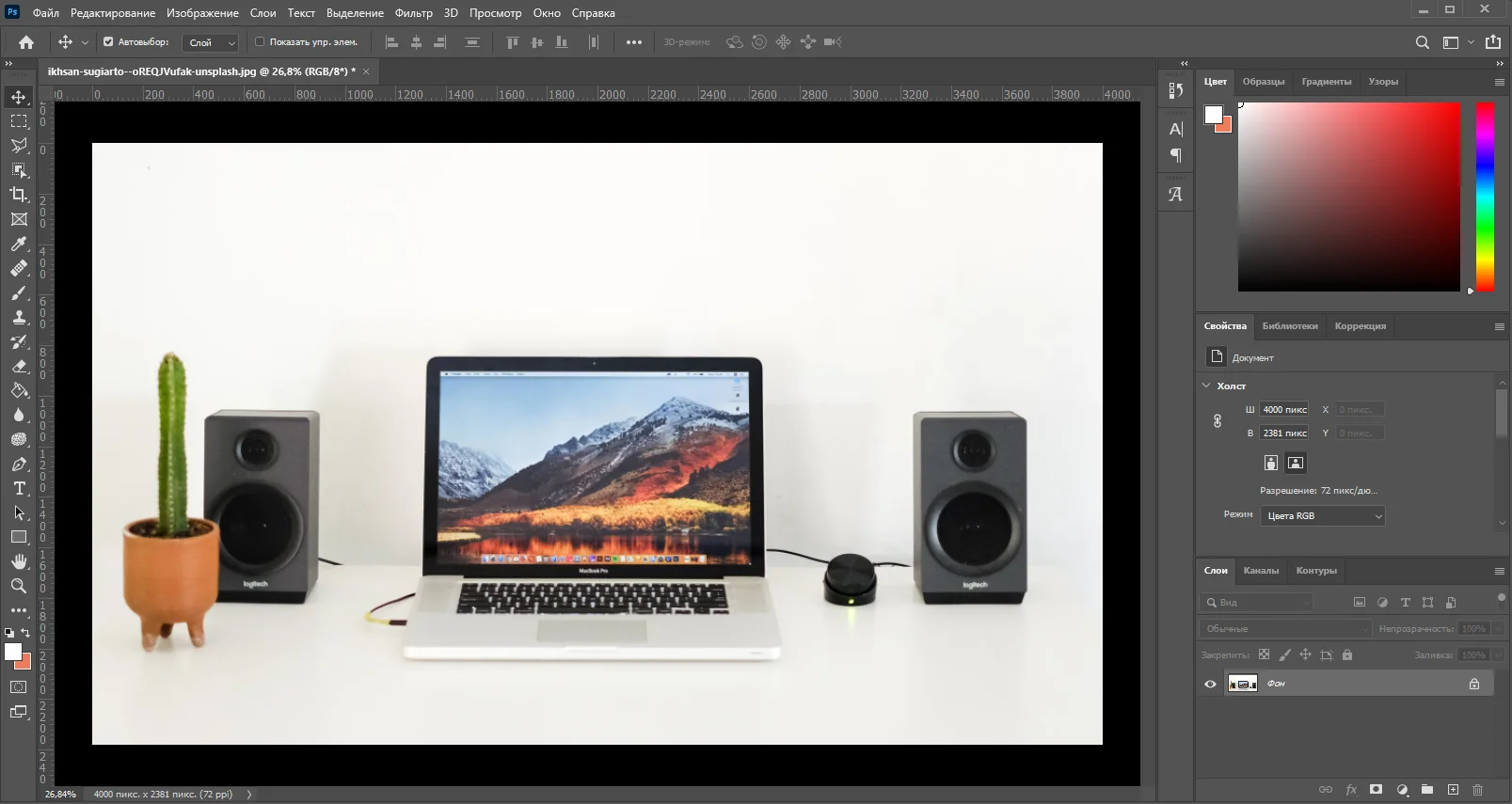Image resolution: width=1512 pixels, height=804 pixels.
Task: Select the Brush tool
Action: (19, 293)
